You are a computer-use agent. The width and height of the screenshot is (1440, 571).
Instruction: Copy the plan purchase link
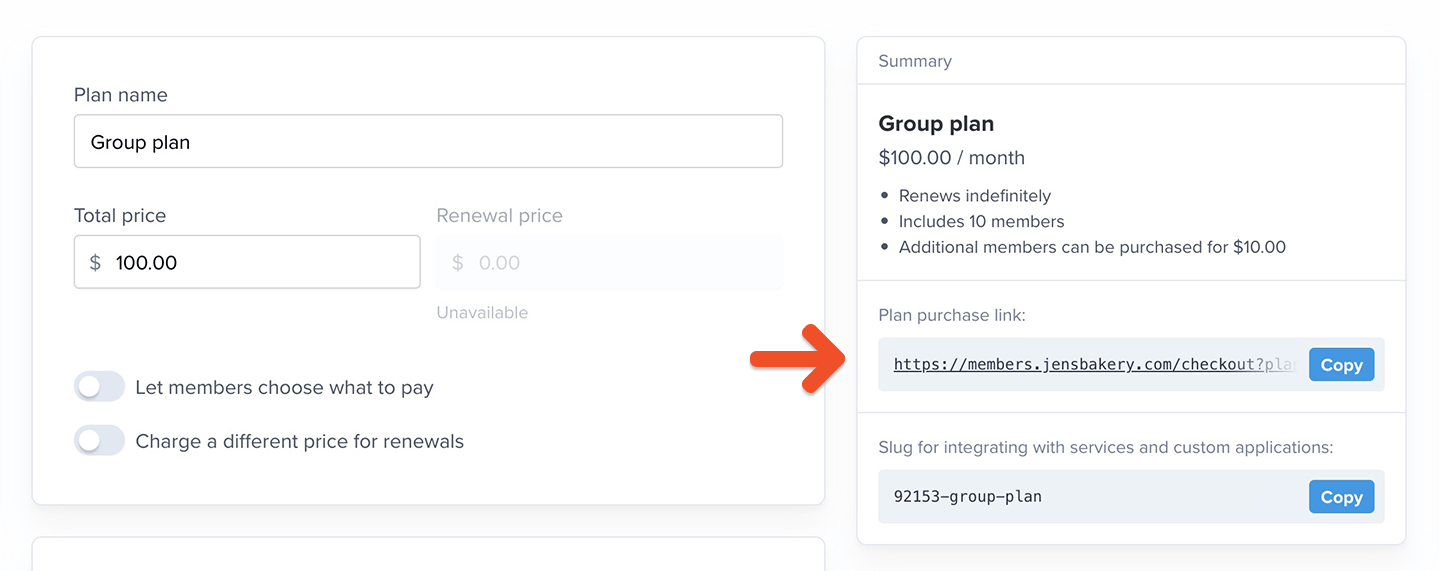click(1341, 365)
